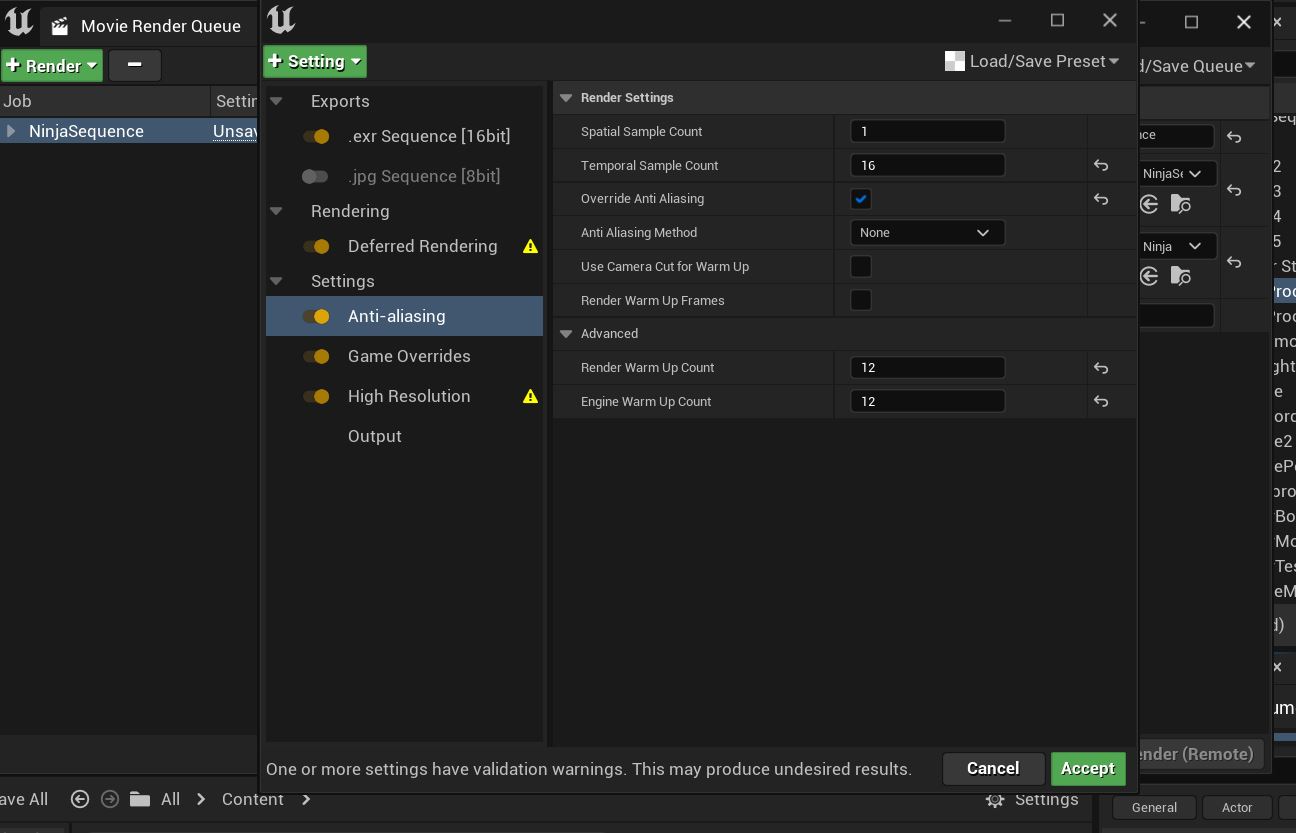Open Anti Aliasing Method dropdown
Screen dimensions: 1296x833
(x=926, y=233)
